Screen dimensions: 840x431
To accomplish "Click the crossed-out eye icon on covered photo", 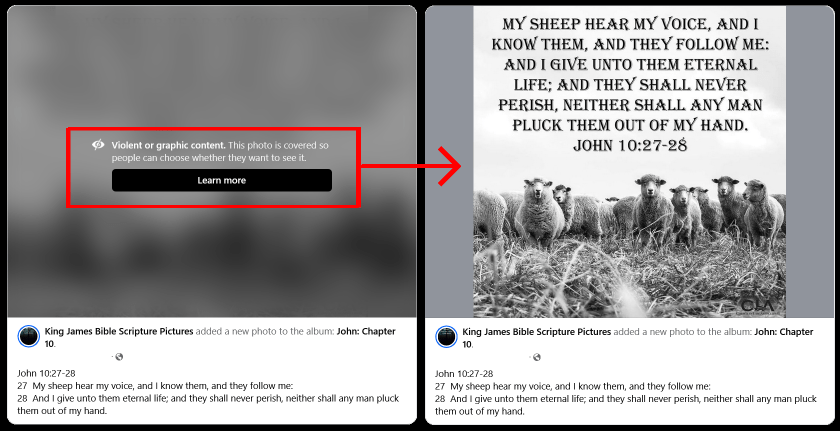I will pos(98,145).
